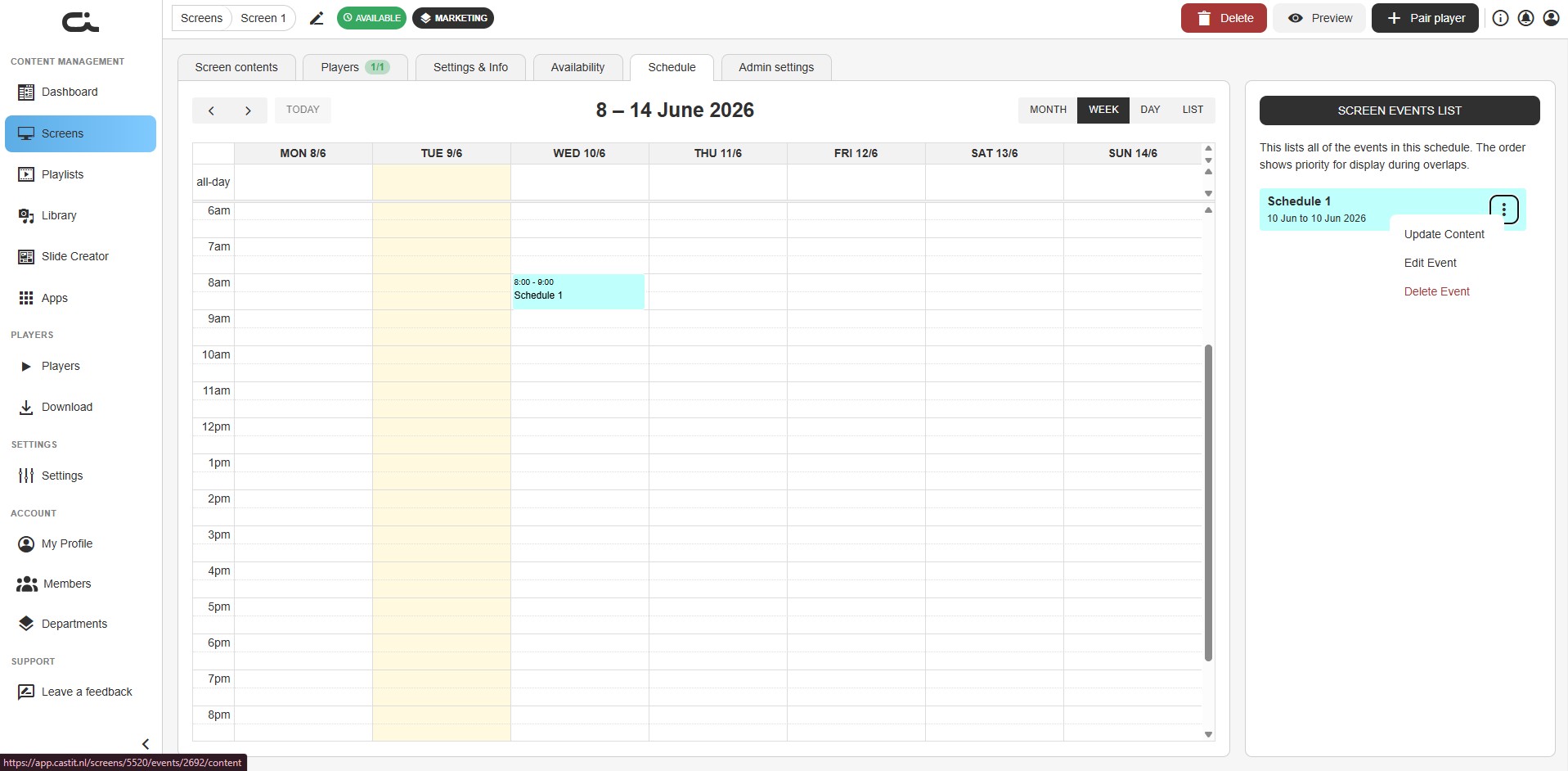Click the MON 8/6 column header
1568x771 pixels.
303,153
